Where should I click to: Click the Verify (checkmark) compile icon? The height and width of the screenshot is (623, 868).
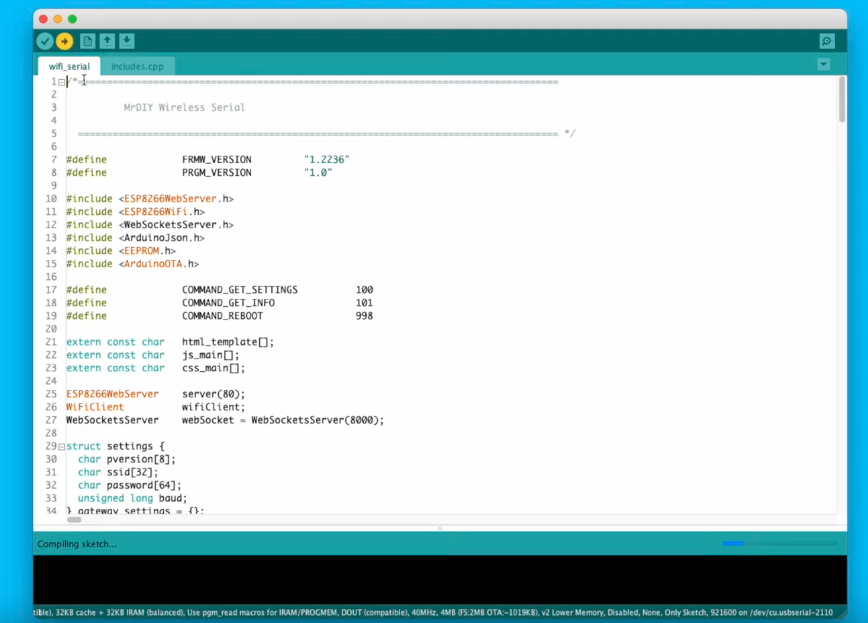[44, 41]
